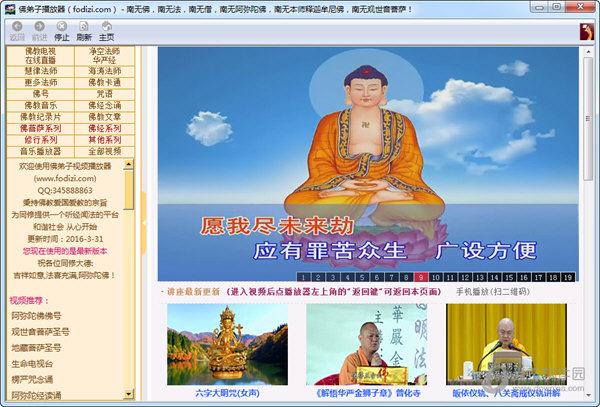Open the 佛教音乐 category
The height and width of the screenshot is (407, 600).
pos(41,106)
